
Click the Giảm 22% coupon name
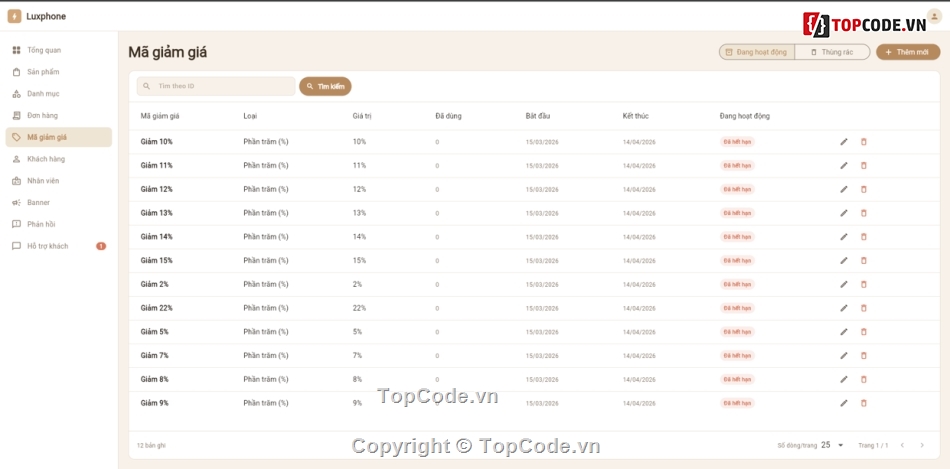[x=156, y=308]
